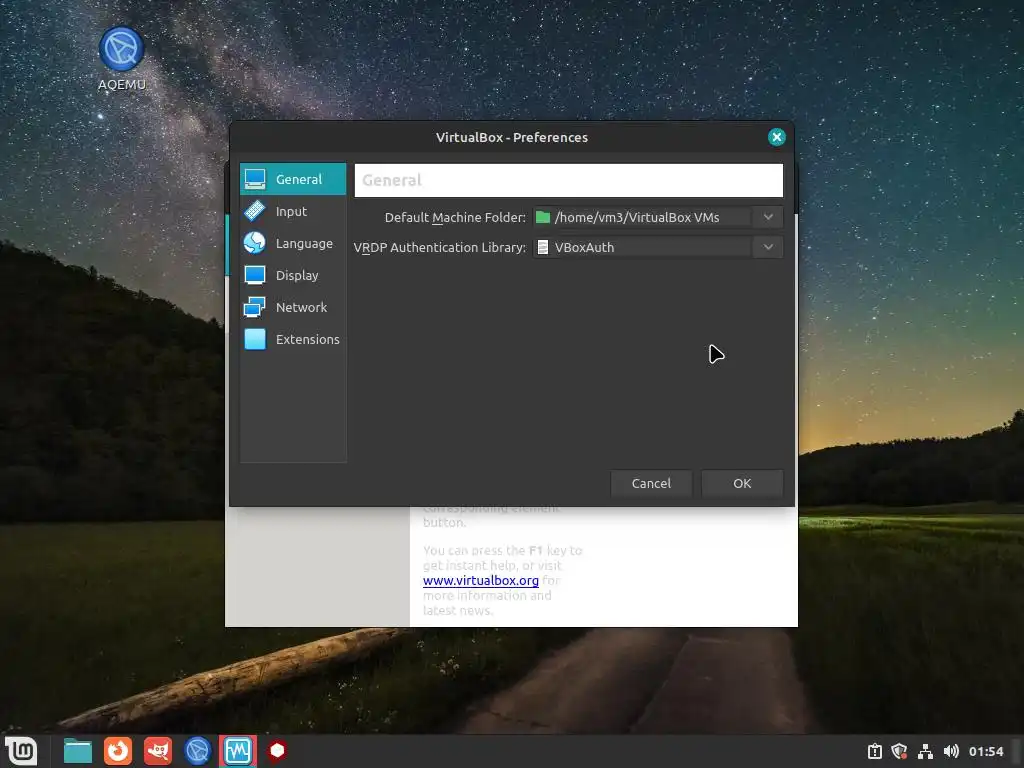Expand the Default Machine Folder dropdown arrow
Viewport: 1024px width, 768px height.
coord(768,217)
